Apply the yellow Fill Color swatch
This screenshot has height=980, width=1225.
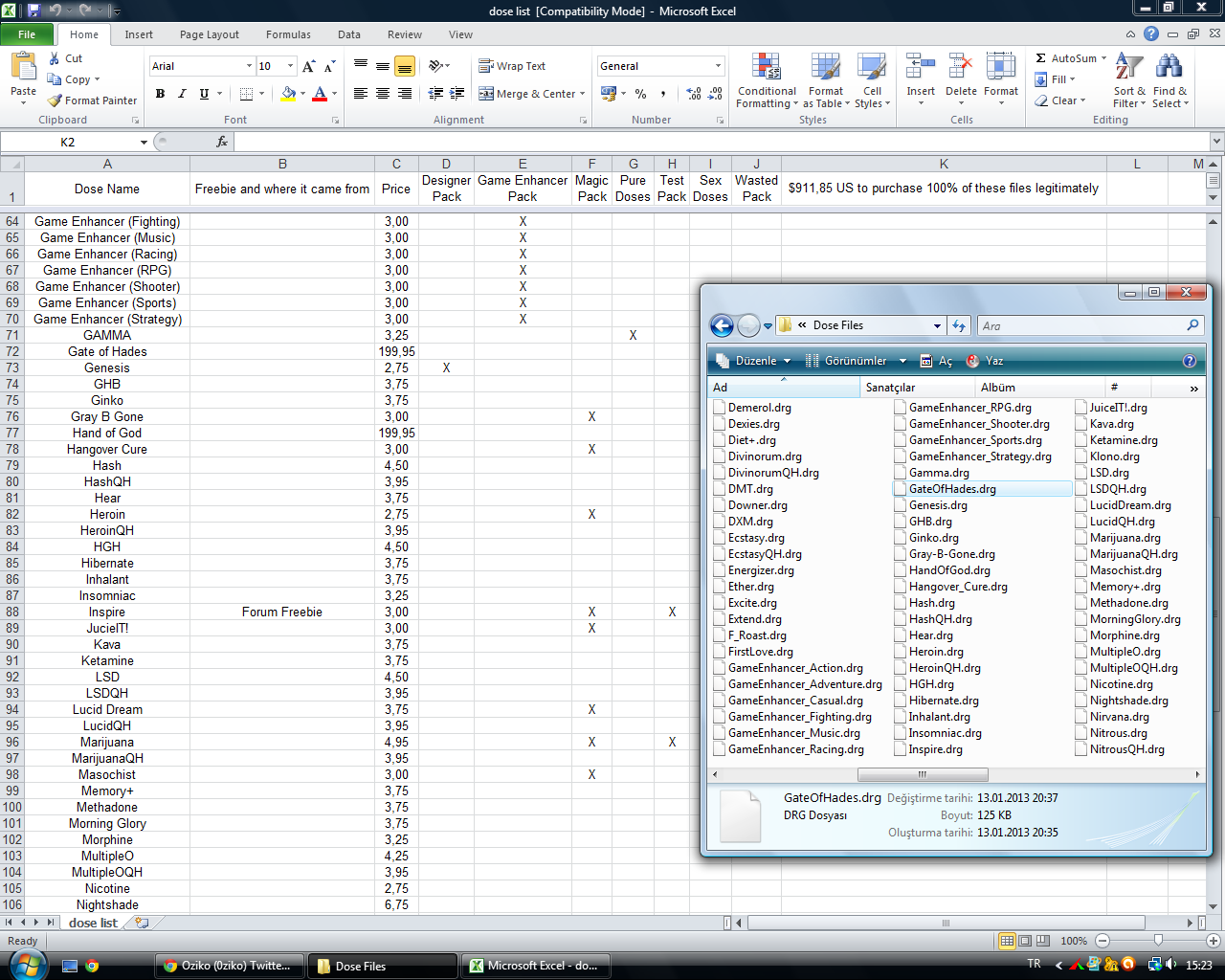click(x=288, y=94)
